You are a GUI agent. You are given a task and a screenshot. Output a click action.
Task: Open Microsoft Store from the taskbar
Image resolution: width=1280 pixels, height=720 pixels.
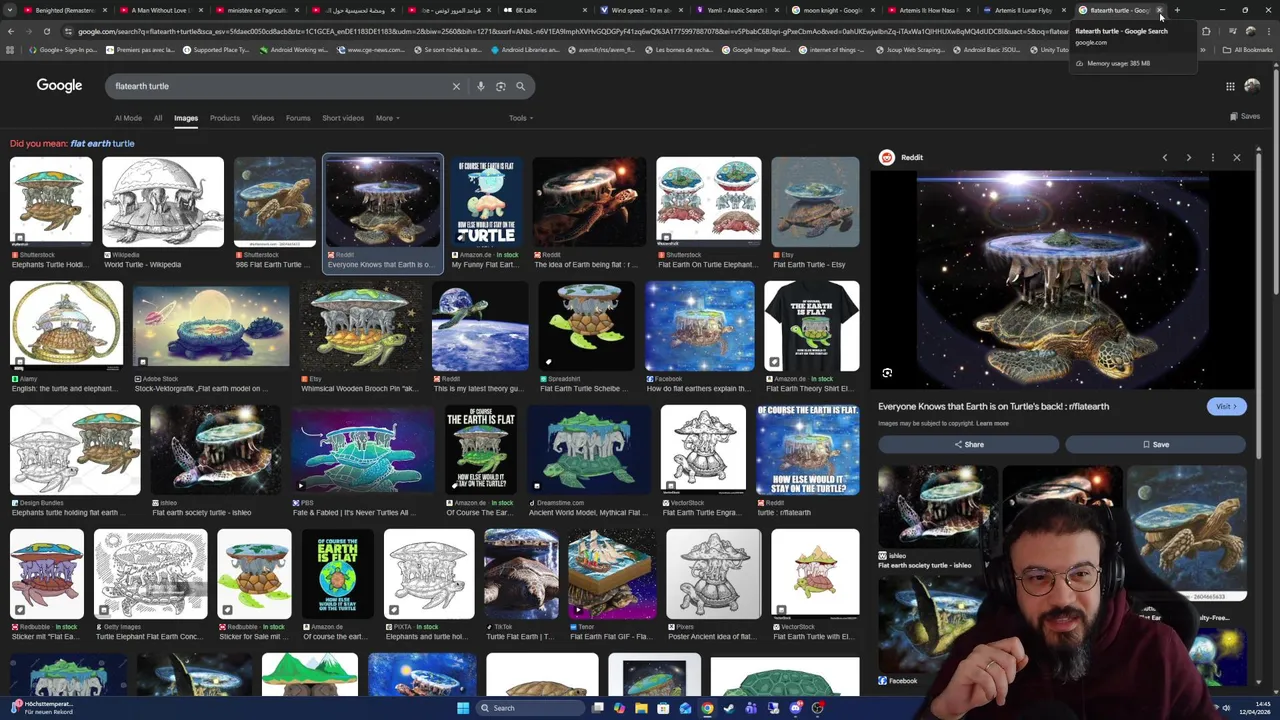pos(663,708)
